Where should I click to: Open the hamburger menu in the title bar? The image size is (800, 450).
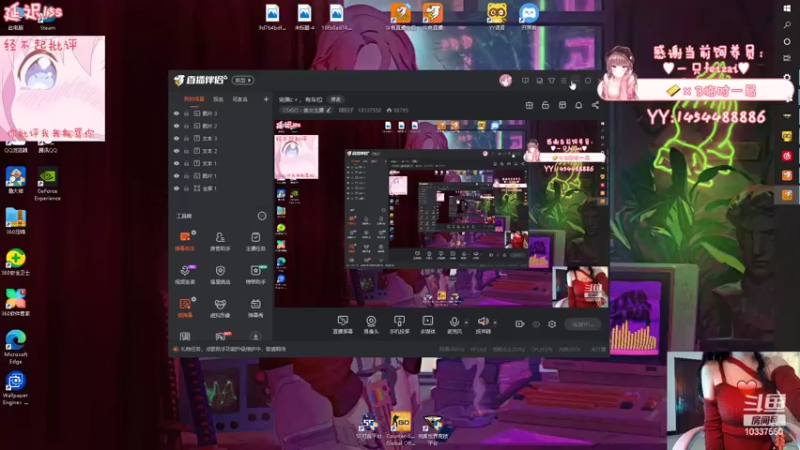pyautogui.click(x=564, y=81)
